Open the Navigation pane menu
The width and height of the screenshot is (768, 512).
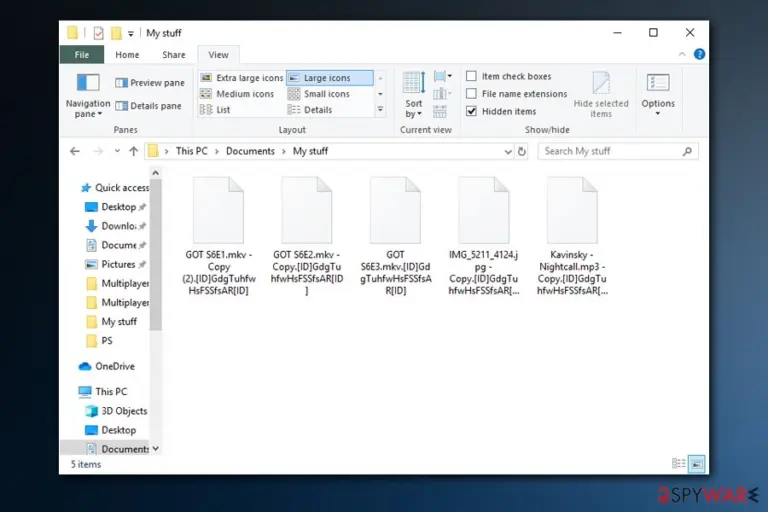tap(88, 95)
